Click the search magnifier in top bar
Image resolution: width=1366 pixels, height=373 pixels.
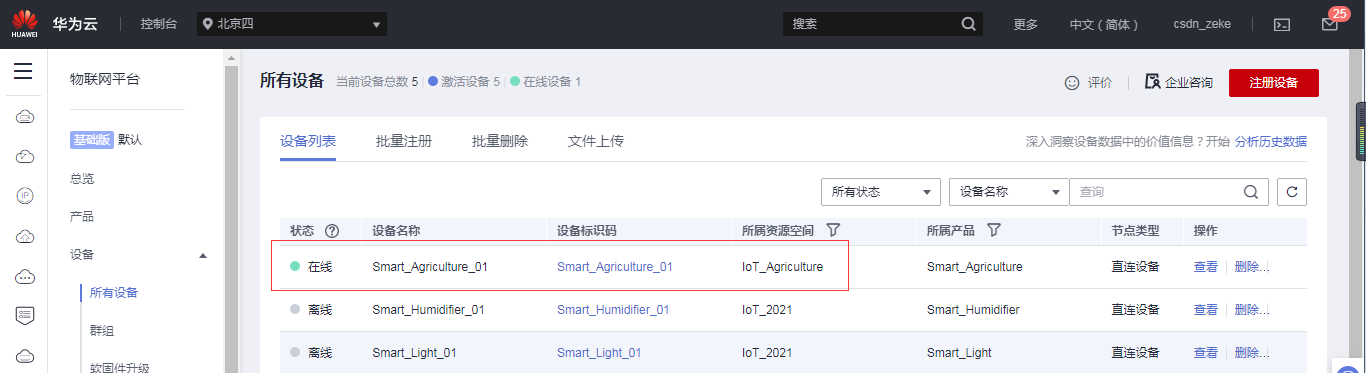click(968, 24)
